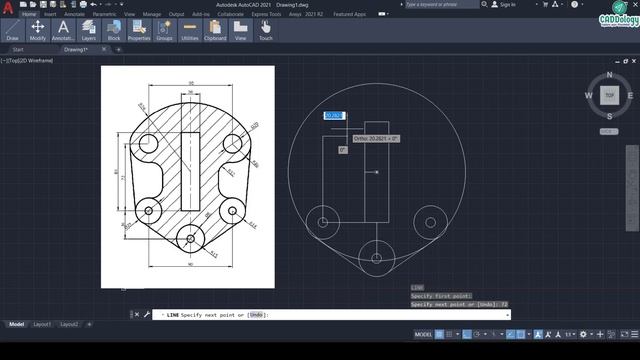Image resolution: width=640 pixels, height=360 pixels.
Task: Switch to the Model layout tab
Action: (x=16, y=324)
